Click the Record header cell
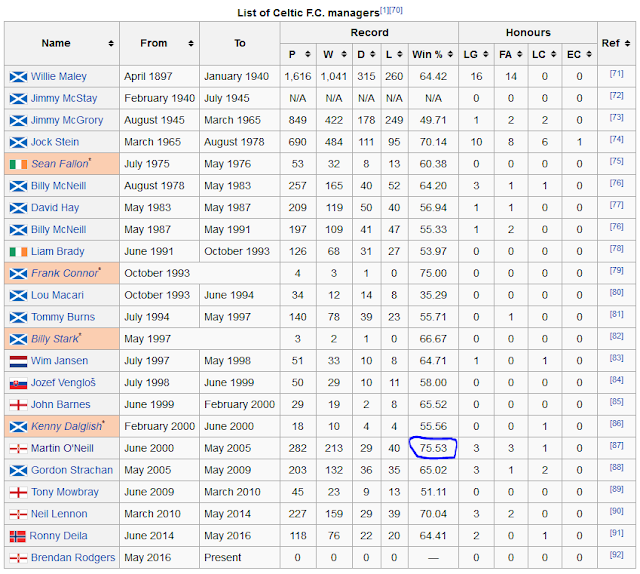This screenshot has width=640, height=574. click(x=369, y=33)
